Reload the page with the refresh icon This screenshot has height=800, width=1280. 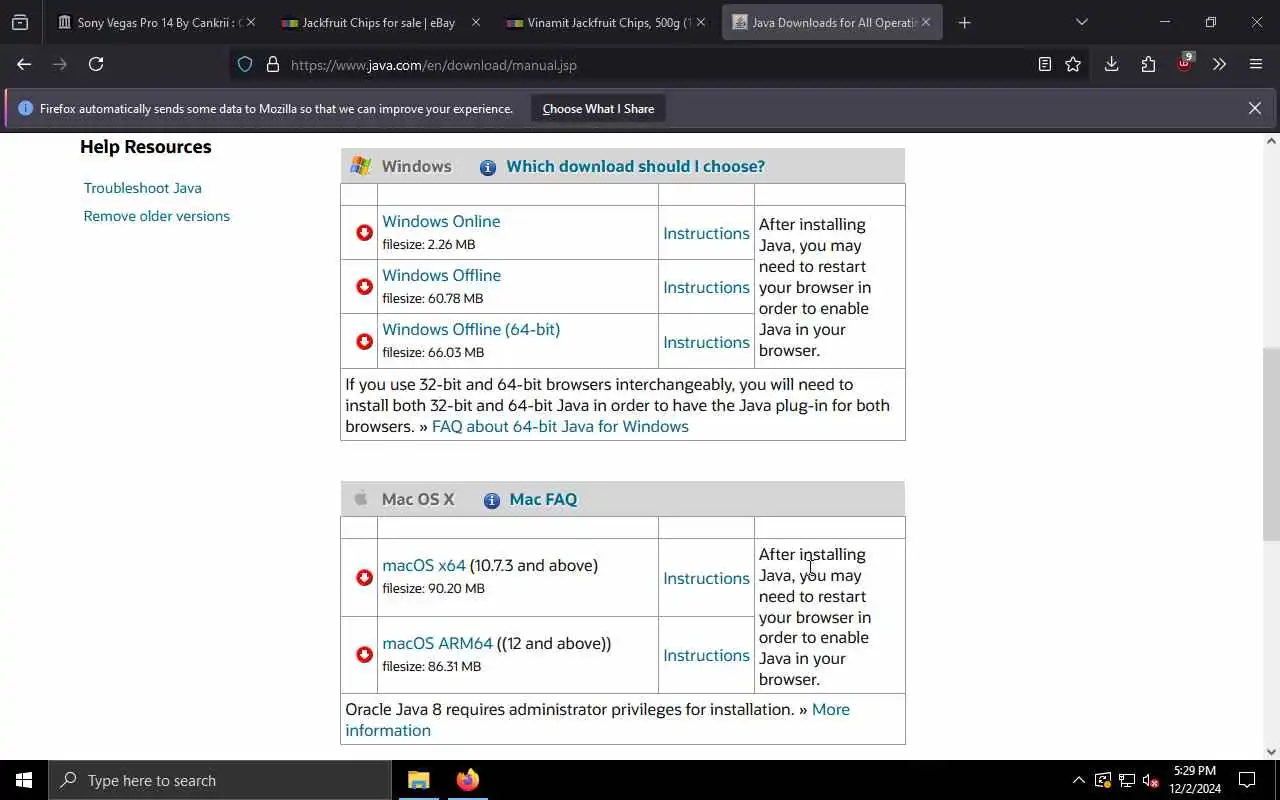point(96,64)
